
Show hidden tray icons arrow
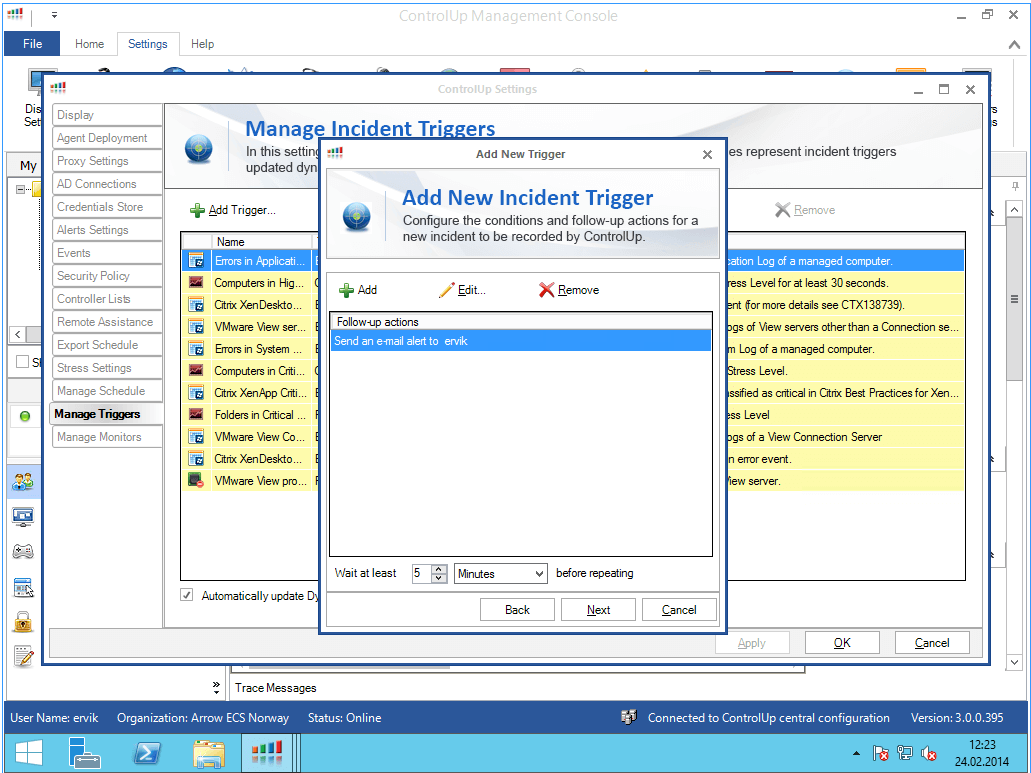pyautogui.click(x=856, y=753)
